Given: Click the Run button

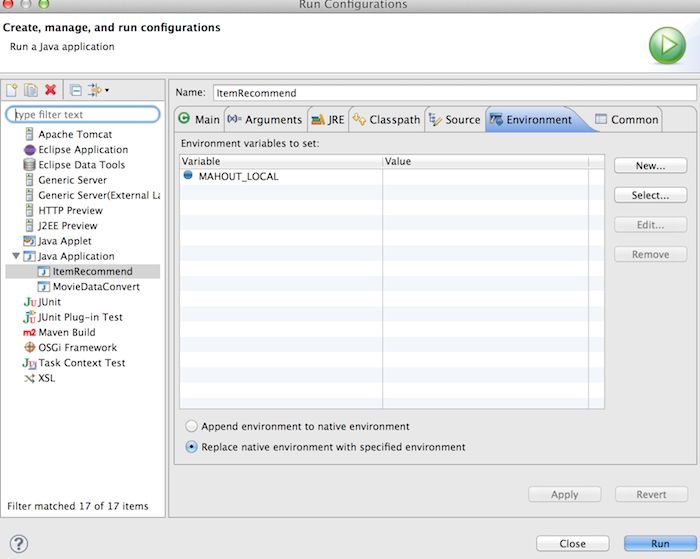Looking at the screenshot, I should [660, 543].
